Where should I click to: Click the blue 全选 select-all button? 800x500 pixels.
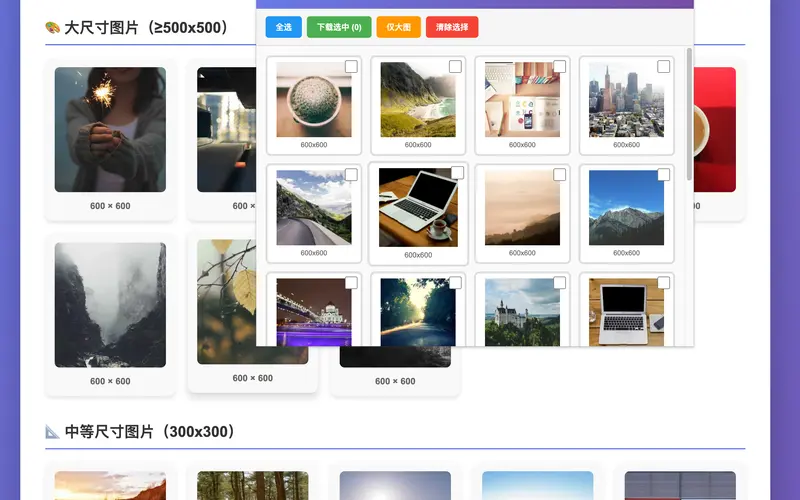[283, 28]
